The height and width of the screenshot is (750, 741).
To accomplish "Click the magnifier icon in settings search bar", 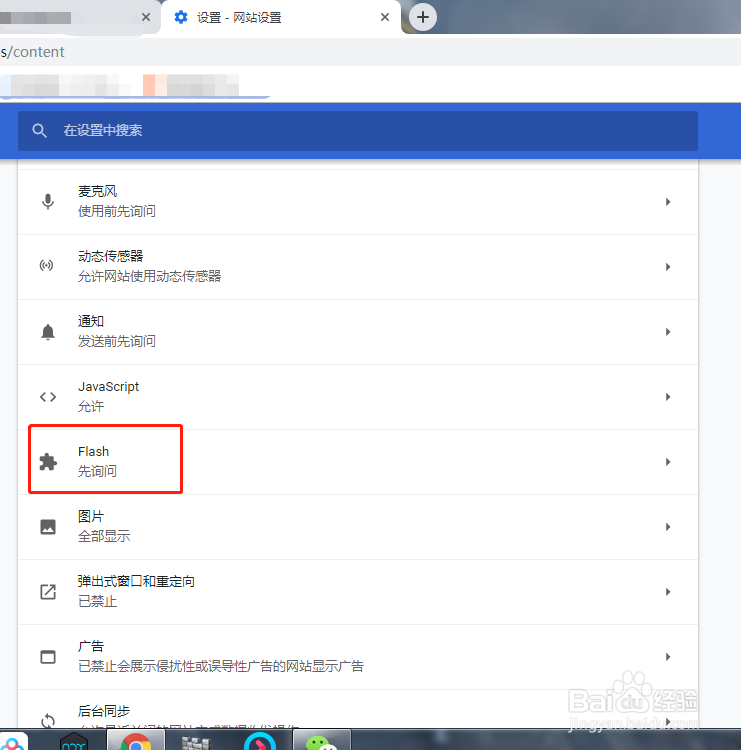I will click(x=40, y=131).
